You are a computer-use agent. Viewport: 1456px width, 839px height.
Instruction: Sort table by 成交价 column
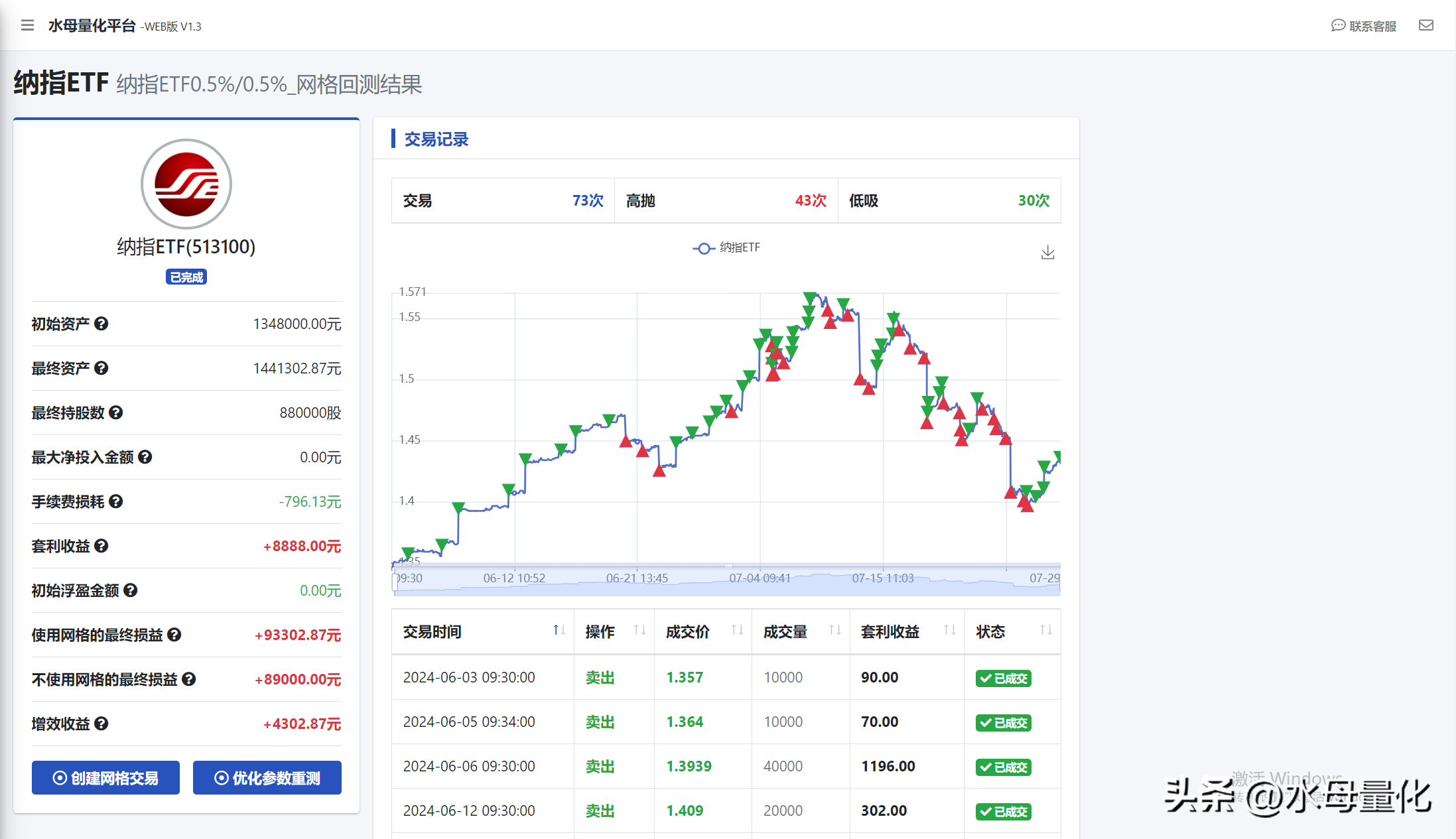click(x=736, y=631)
